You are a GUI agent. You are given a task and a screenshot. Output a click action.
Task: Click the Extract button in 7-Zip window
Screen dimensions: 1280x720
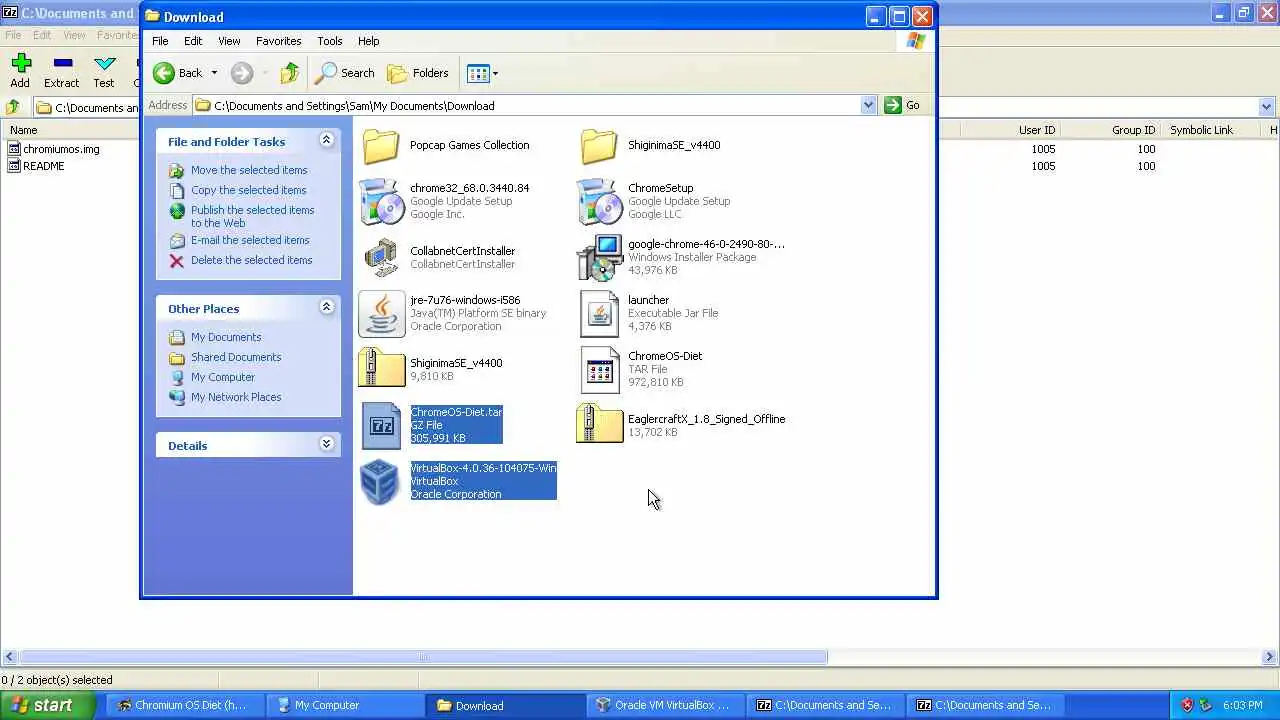click(x=61, y=71)
